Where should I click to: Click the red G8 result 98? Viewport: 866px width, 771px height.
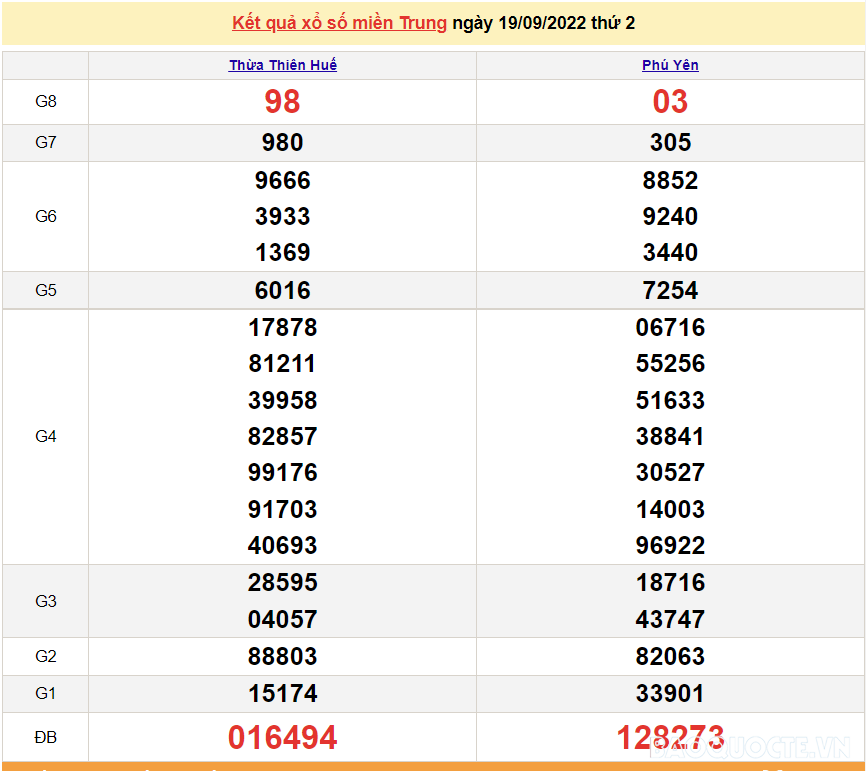(x=282, y=101)
